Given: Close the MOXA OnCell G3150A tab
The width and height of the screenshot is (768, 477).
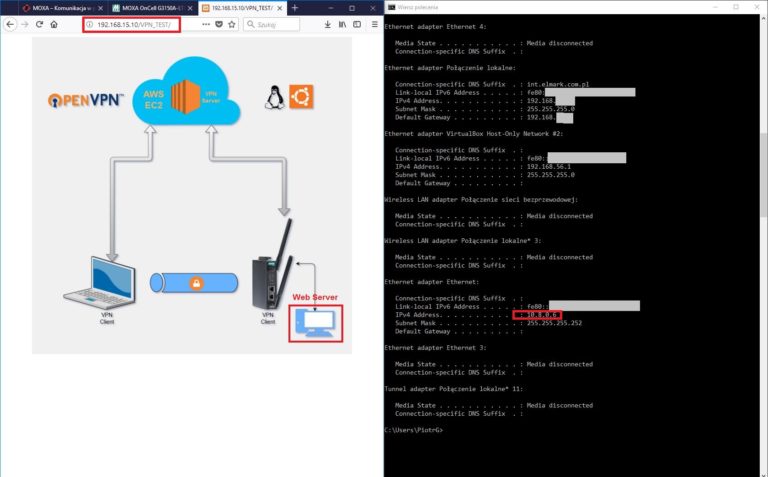Looking at the screenshot, I should 191,8.
